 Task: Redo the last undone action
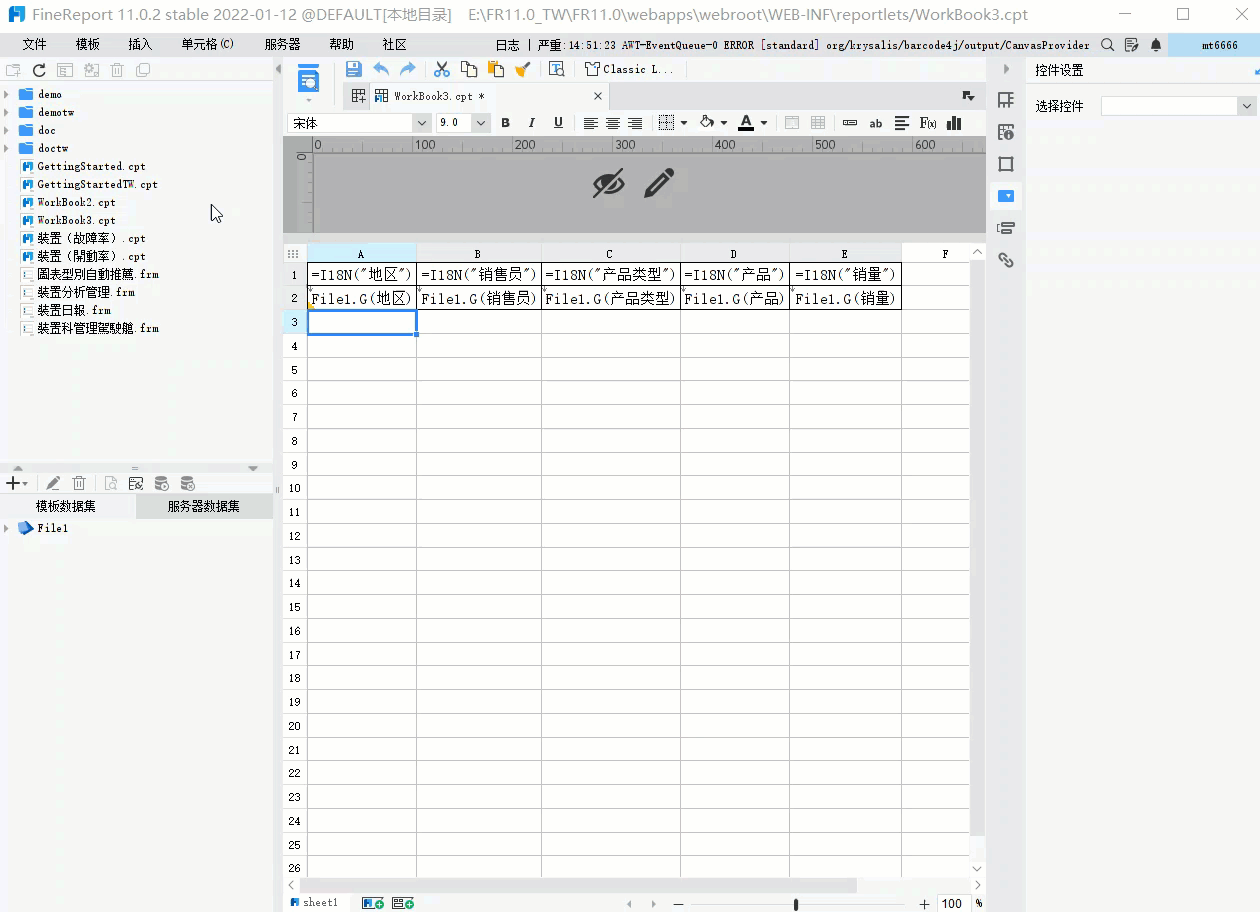(407, 69)
